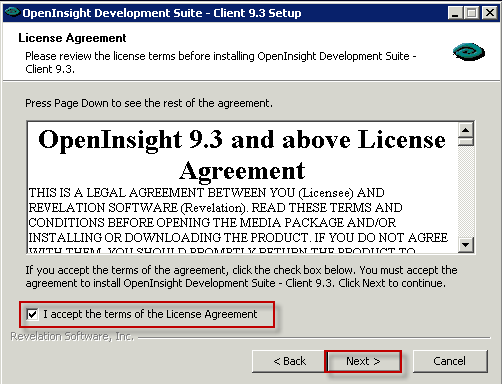
Task: Click the Next > button
Action: coord(363,361)
